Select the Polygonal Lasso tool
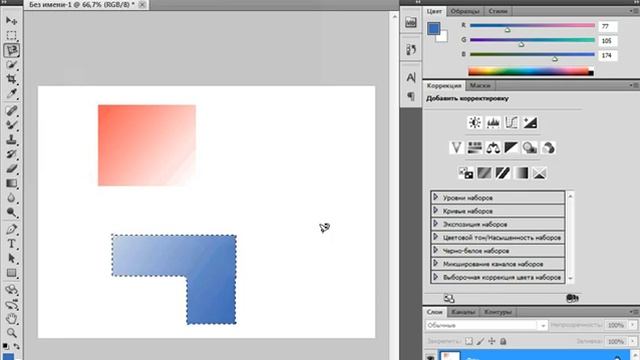Image resolution: width=640 pixels, height=360 pixels. click(x=11, y=50)
